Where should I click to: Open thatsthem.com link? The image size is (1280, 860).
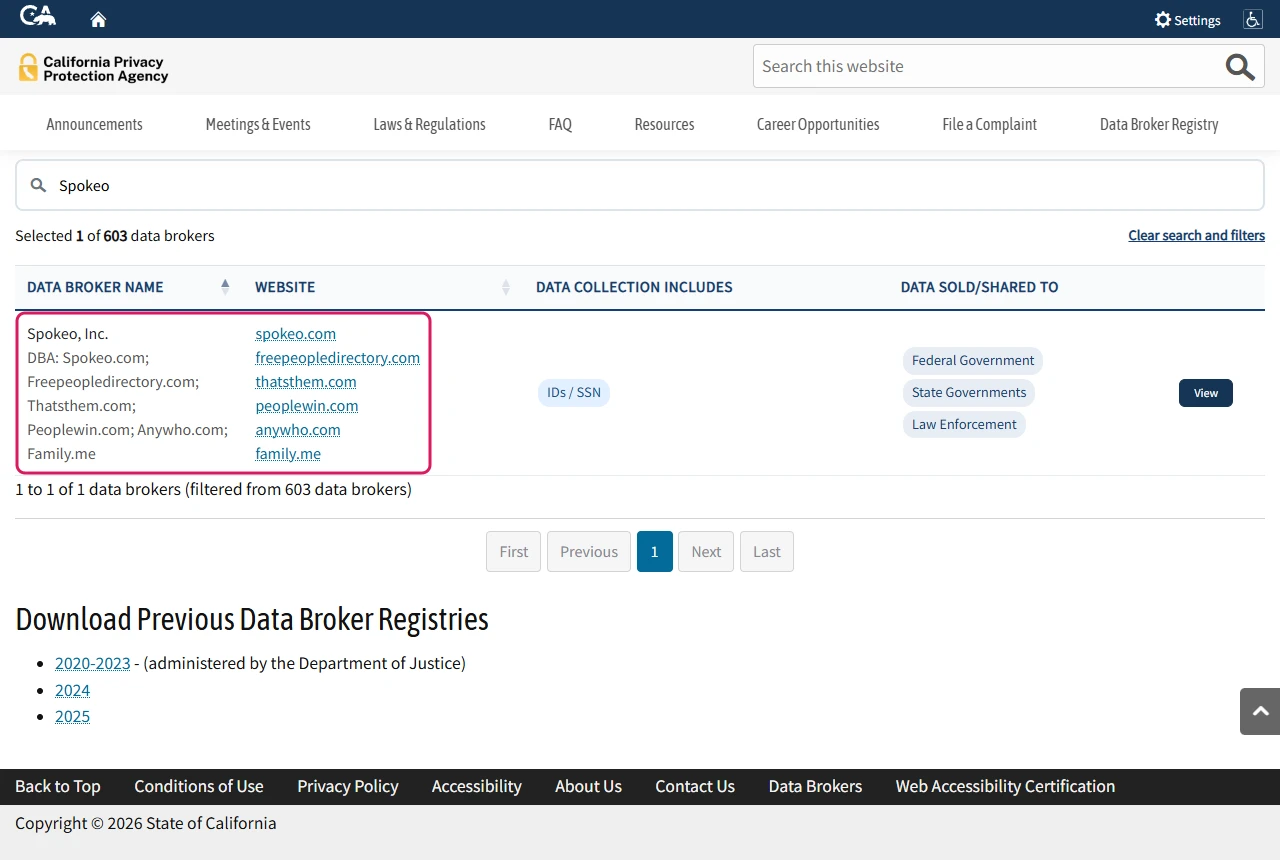pyautogui.click(x=306, y=382)
